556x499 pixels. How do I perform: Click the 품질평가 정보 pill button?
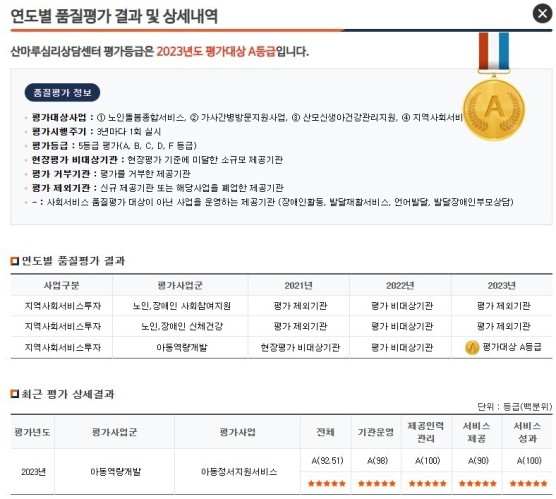click(62, 93)
